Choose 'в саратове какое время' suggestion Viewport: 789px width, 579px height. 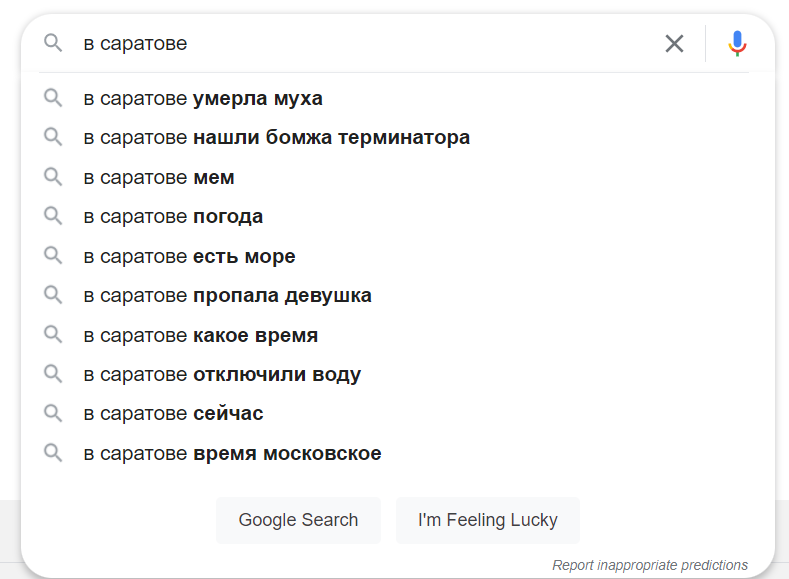pos(201,335)
